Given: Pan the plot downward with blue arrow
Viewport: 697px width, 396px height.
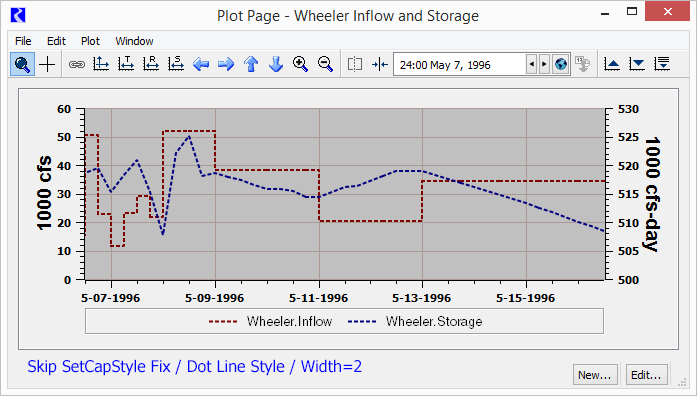Looking at the screenshot, I should [x=276, y=64].
